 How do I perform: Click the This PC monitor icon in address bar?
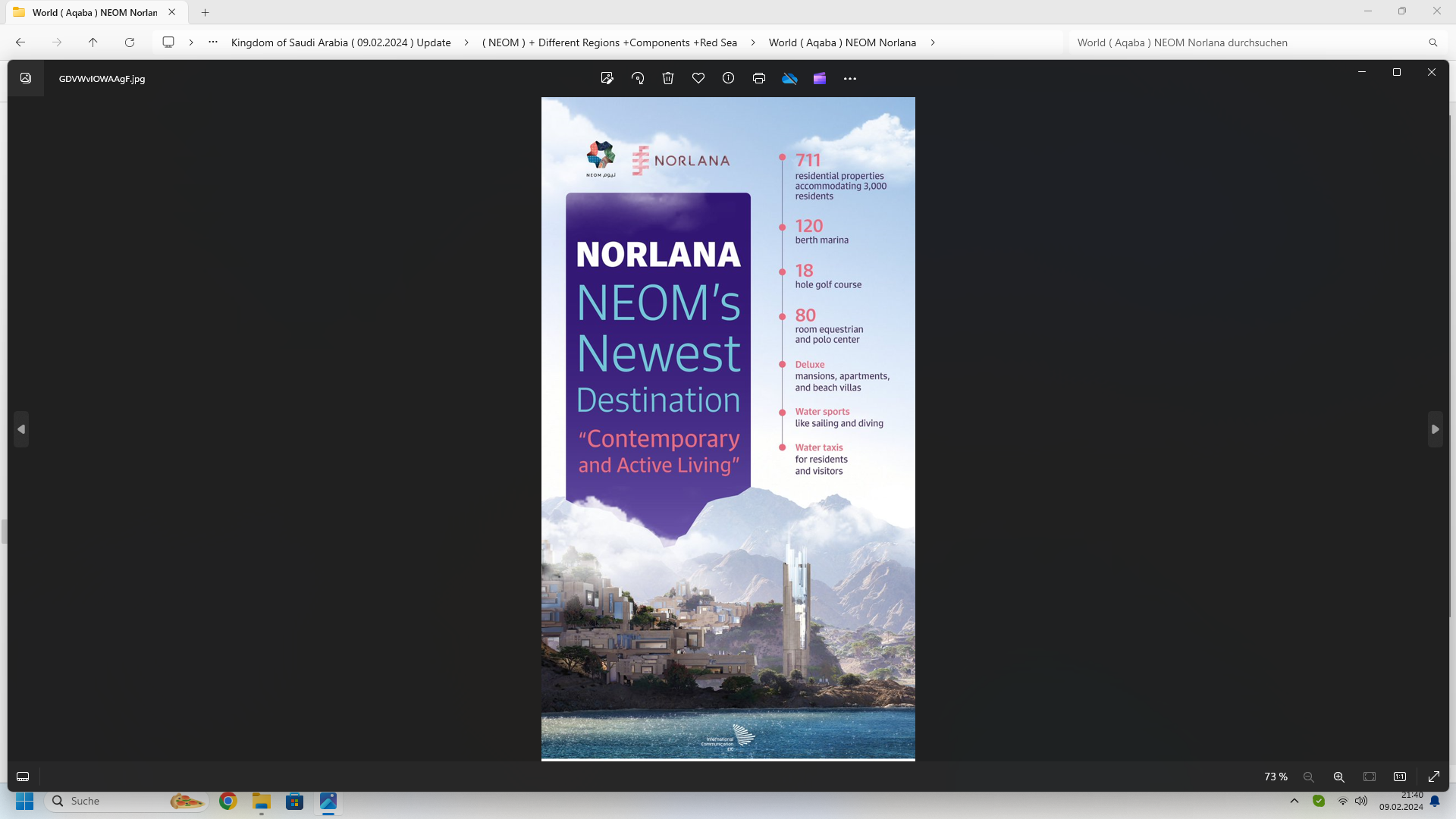(x=168, y=42)
